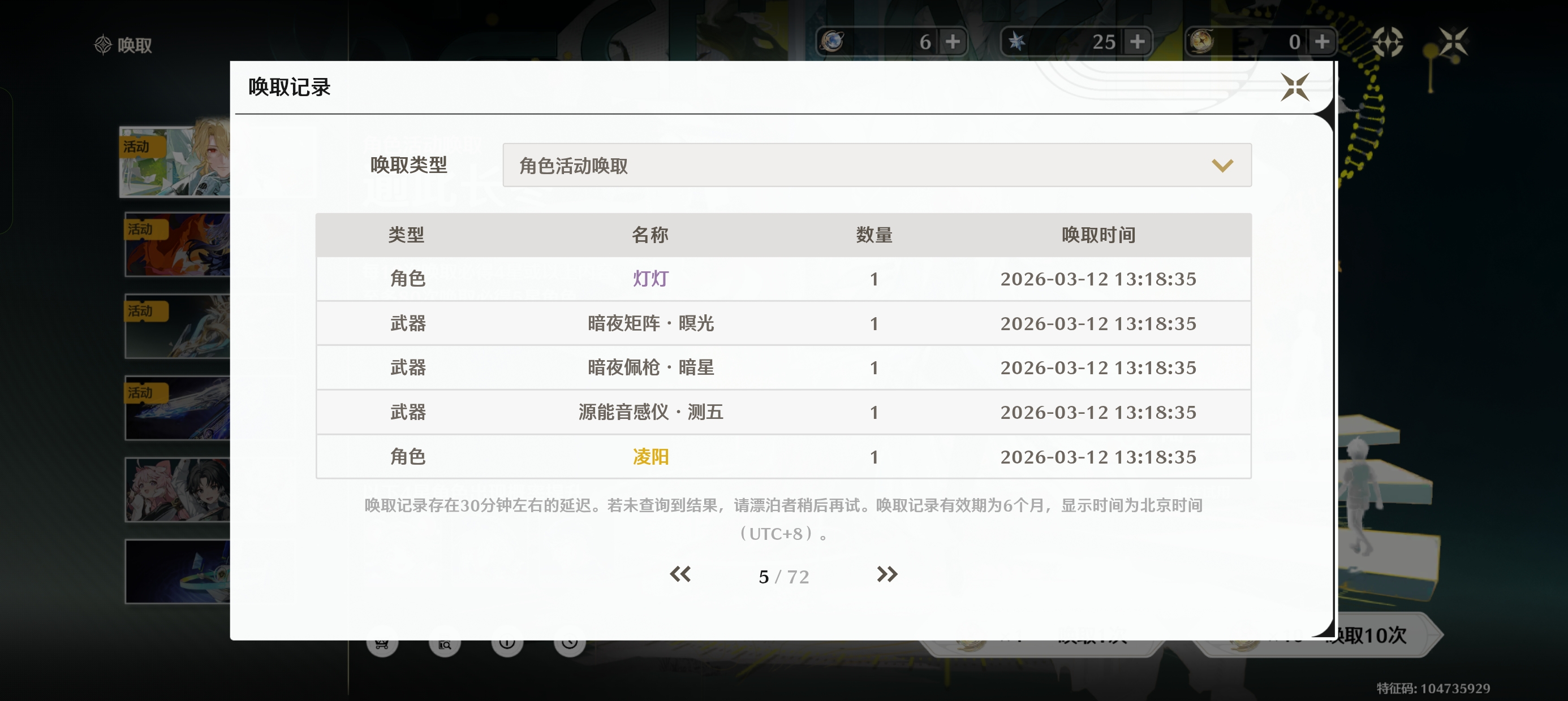Screen dimensions: 1568x701
Task: Exit convene screen with top-right X
Action: (1453, 42)
